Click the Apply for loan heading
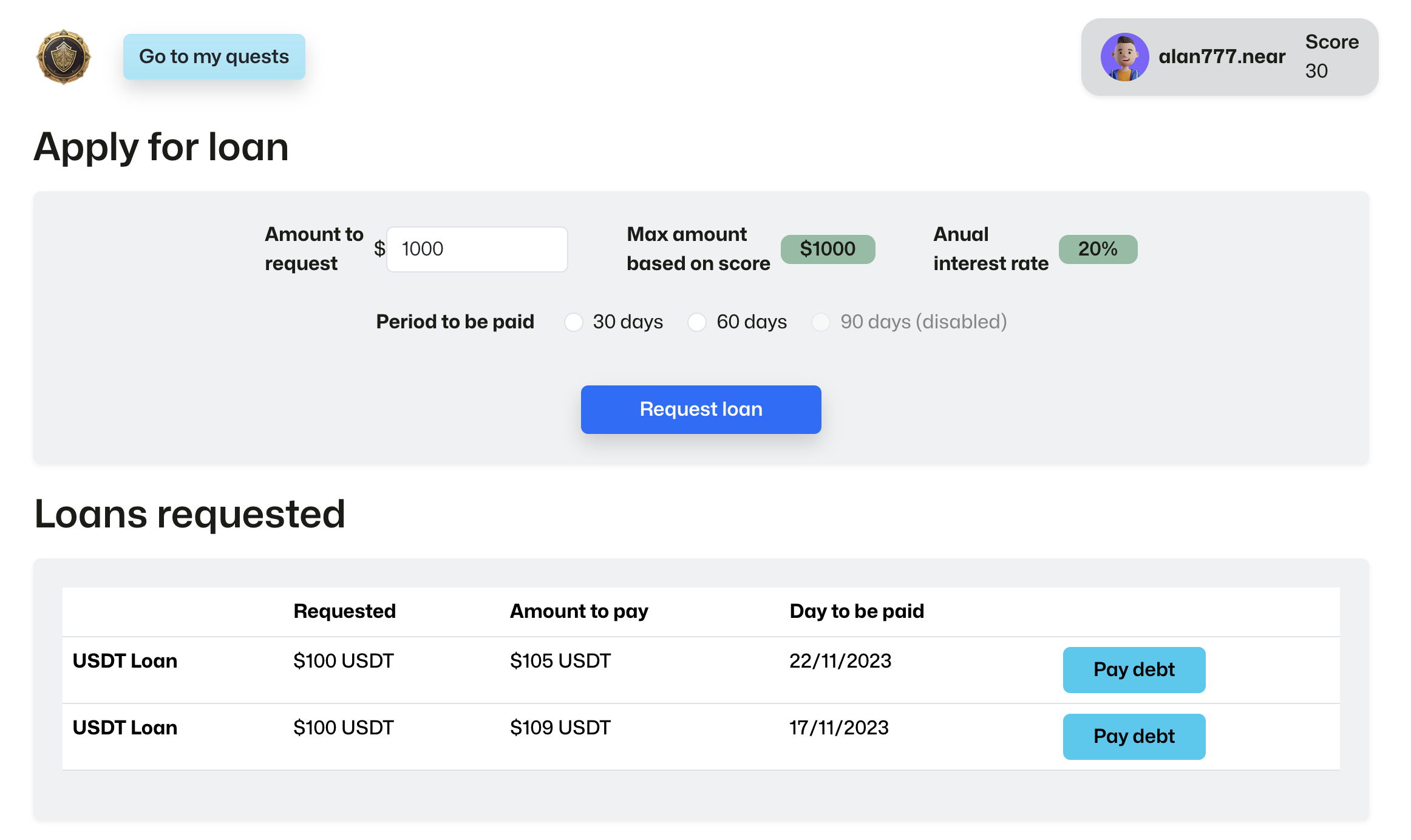The height and width of the screenshot is (840, 1411). pos(161,147)
